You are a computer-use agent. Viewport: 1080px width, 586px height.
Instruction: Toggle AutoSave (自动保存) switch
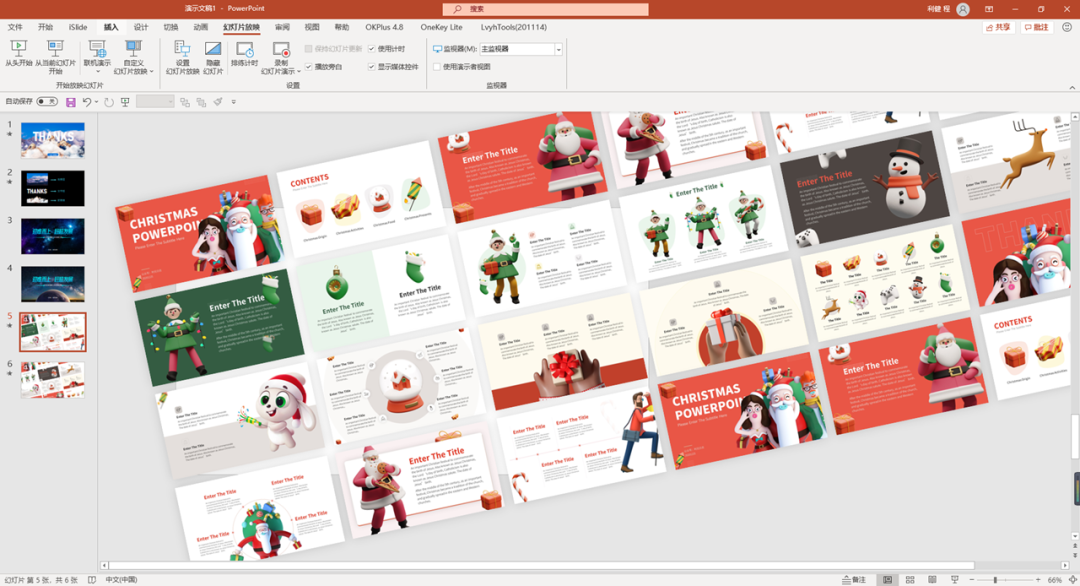(47, 102)
